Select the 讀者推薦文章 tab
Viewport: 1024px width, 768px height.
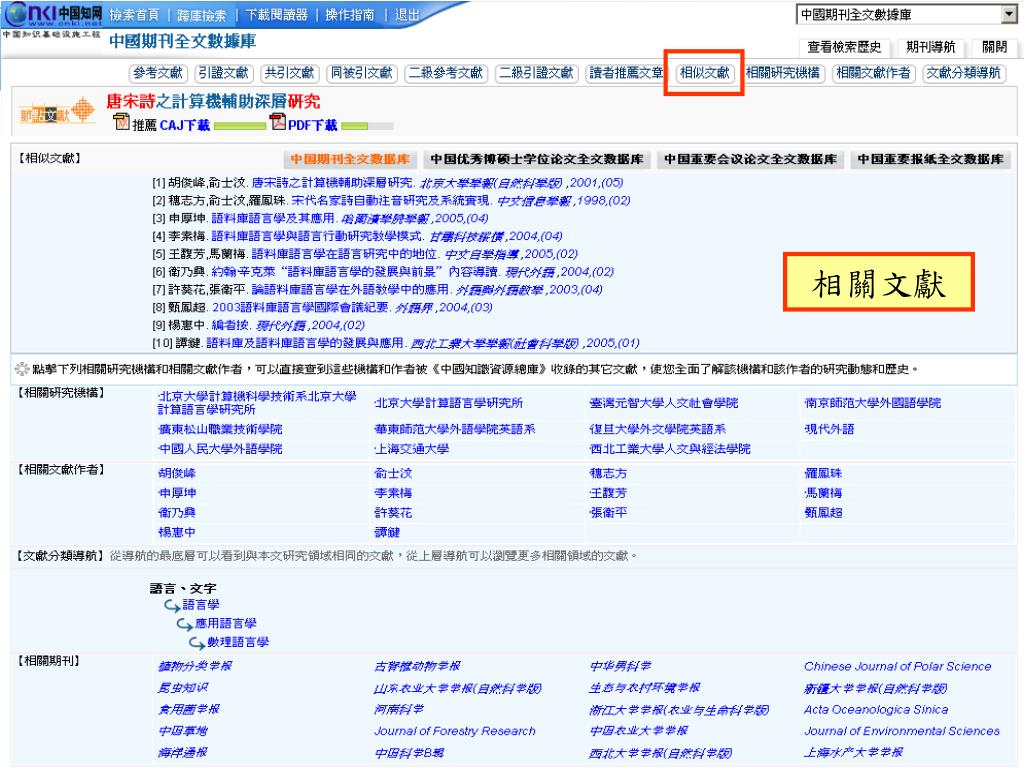point(626,73)
